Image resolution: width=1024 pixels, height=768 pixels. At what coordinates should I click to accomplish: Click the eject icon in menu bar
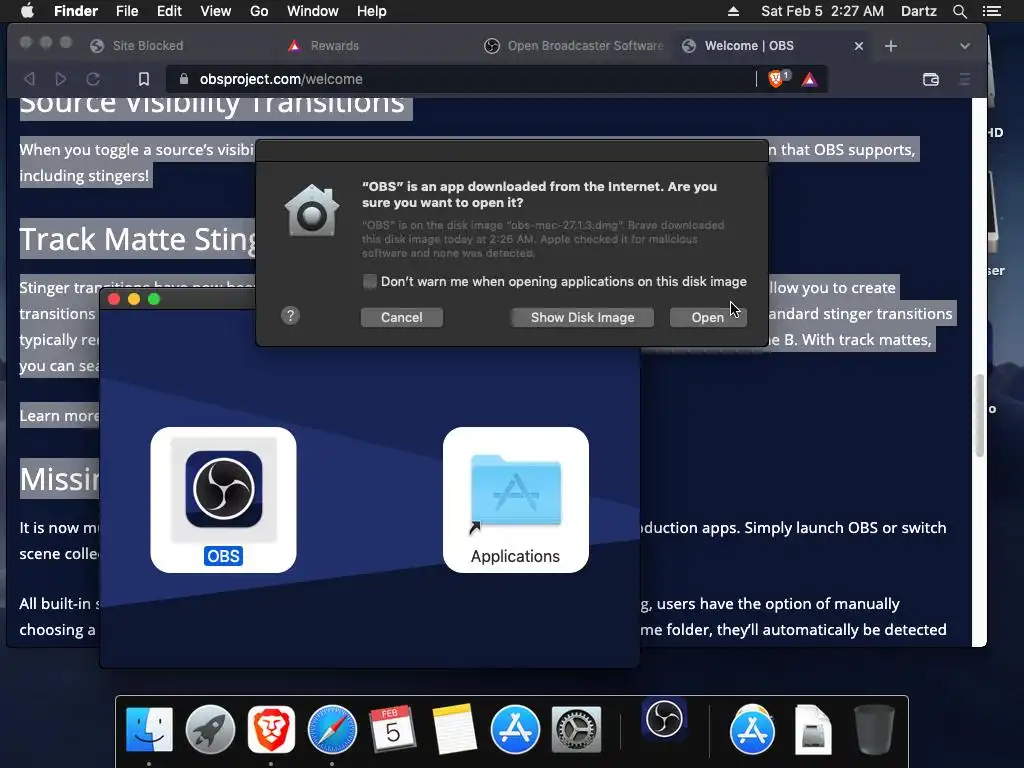tap(733, 11)
